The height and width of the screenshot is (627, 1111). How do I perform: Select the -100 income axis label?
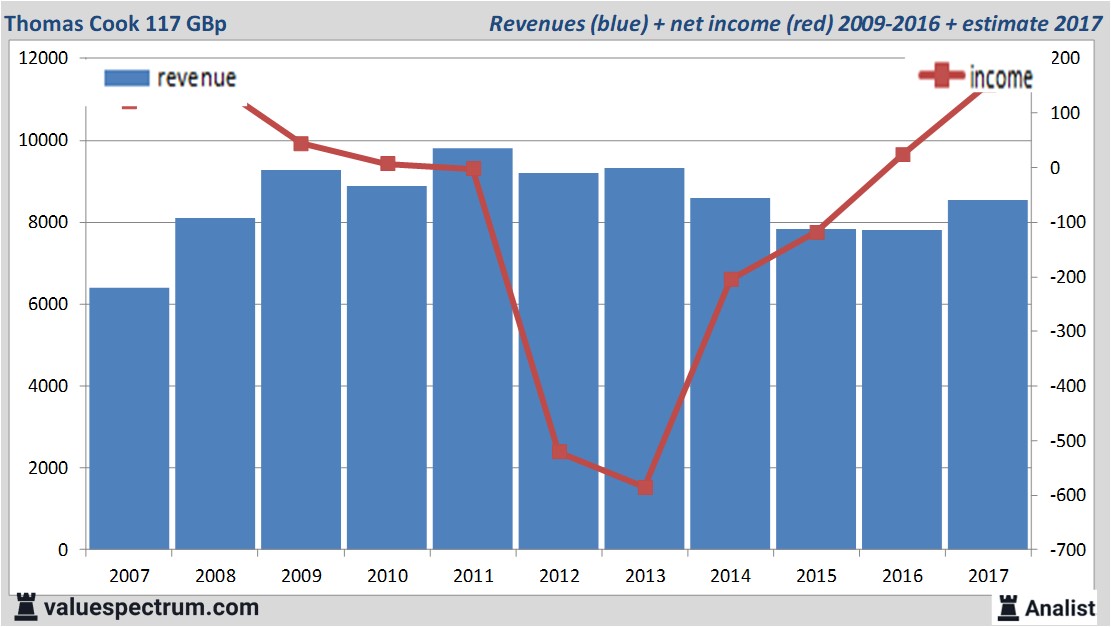pyautogui.click(x=1067, y=222)
